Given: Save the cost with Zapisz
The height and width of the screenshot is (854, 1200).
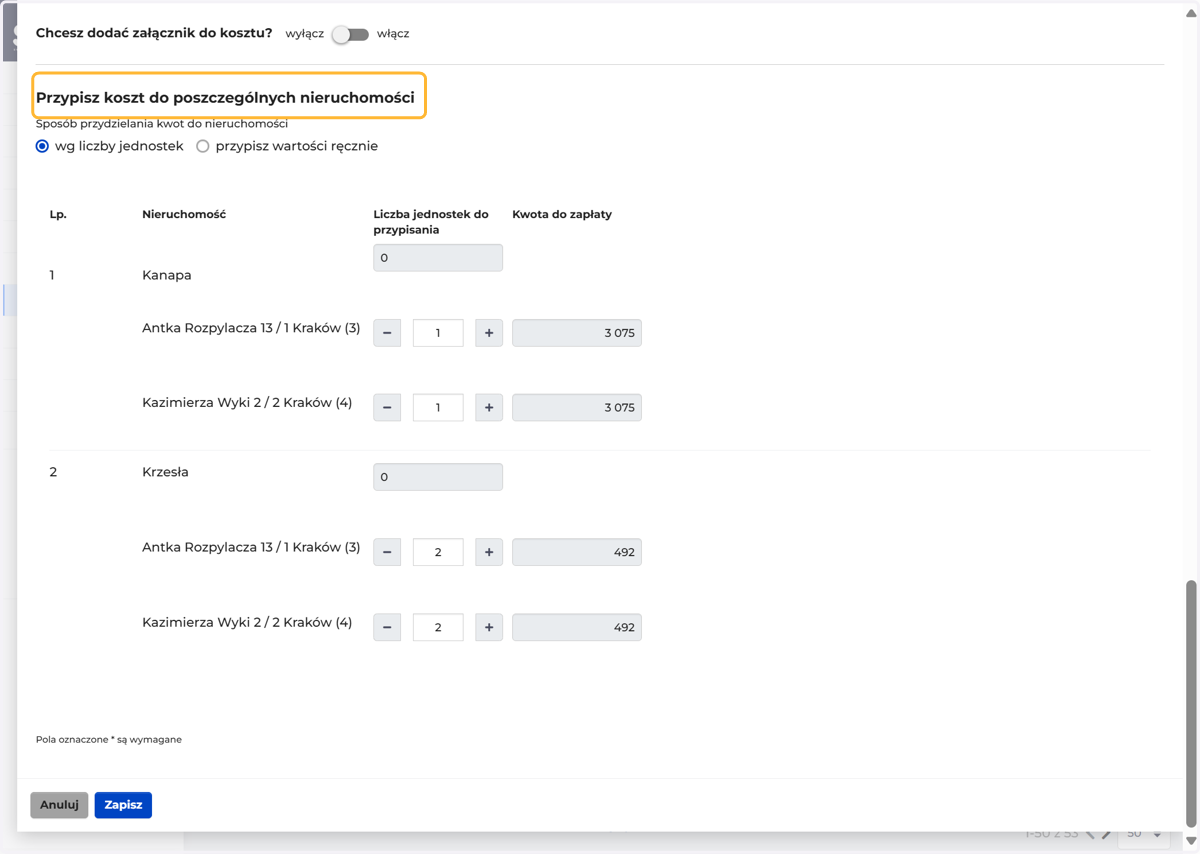Looking at the screenshot, I should (123, 805).
